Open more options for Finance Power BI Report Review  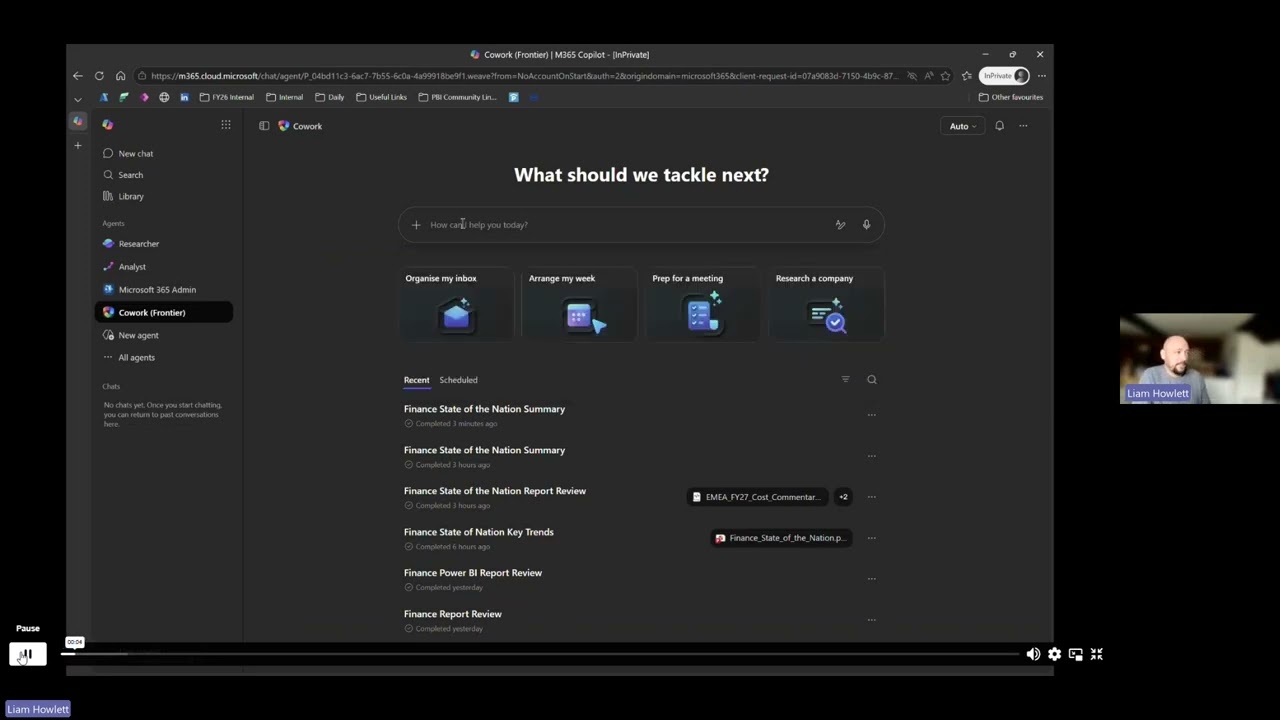point(871,579)
